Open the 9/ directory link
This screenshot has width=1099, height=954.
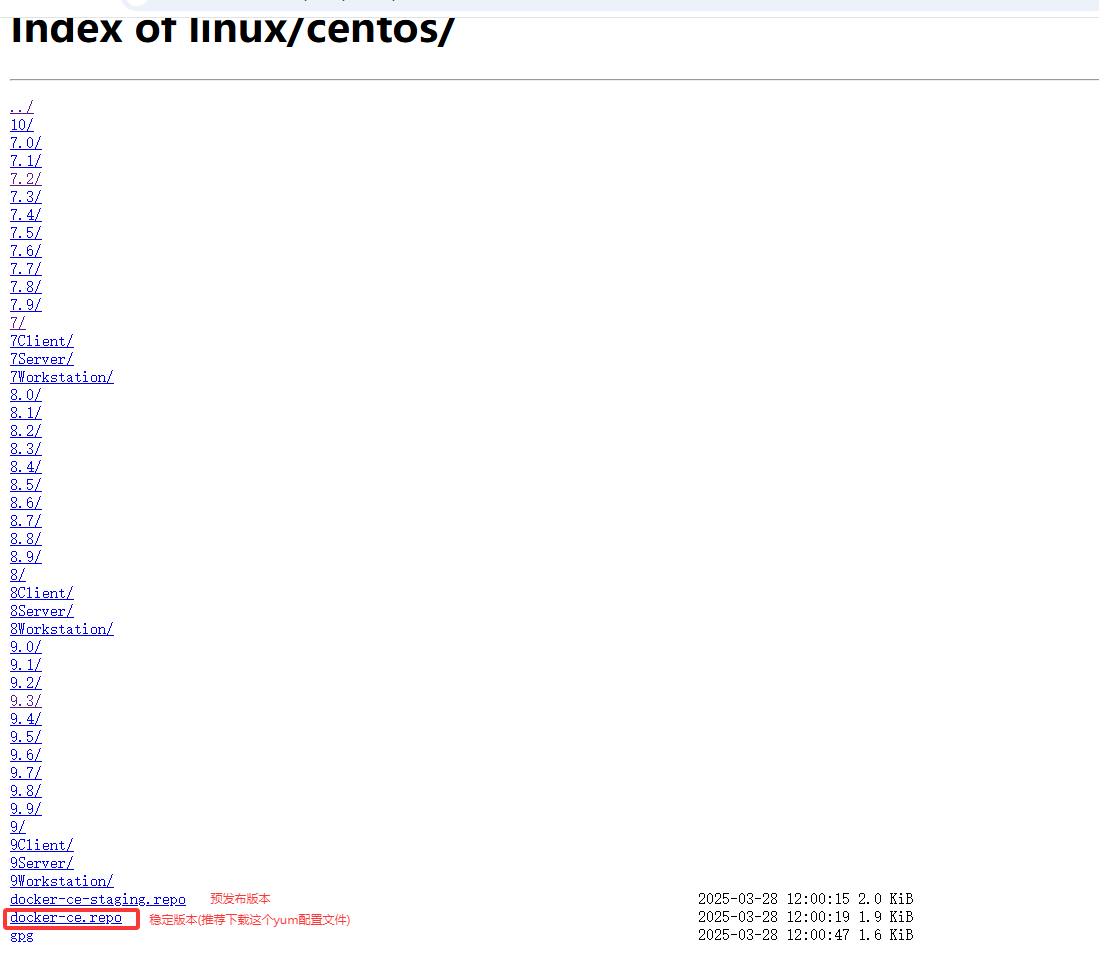point(18,827)
